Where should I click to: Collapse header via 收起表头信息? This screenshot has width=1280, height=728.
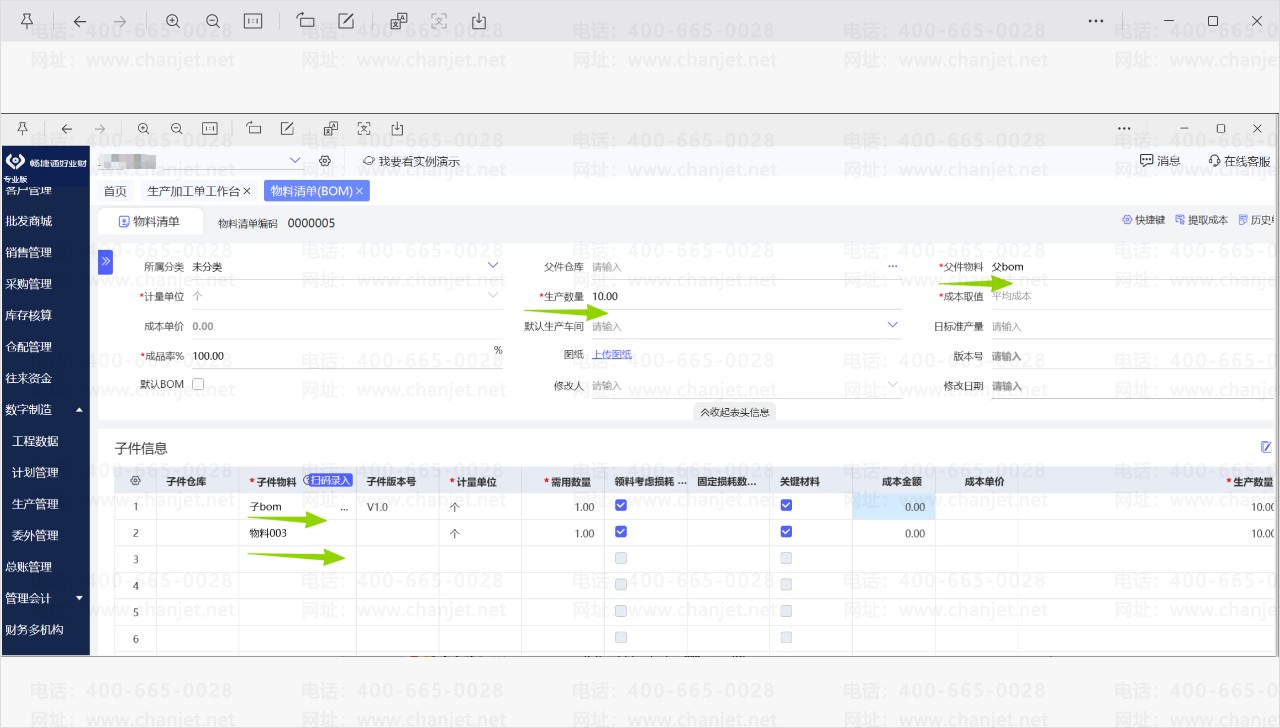coord(735,412)
